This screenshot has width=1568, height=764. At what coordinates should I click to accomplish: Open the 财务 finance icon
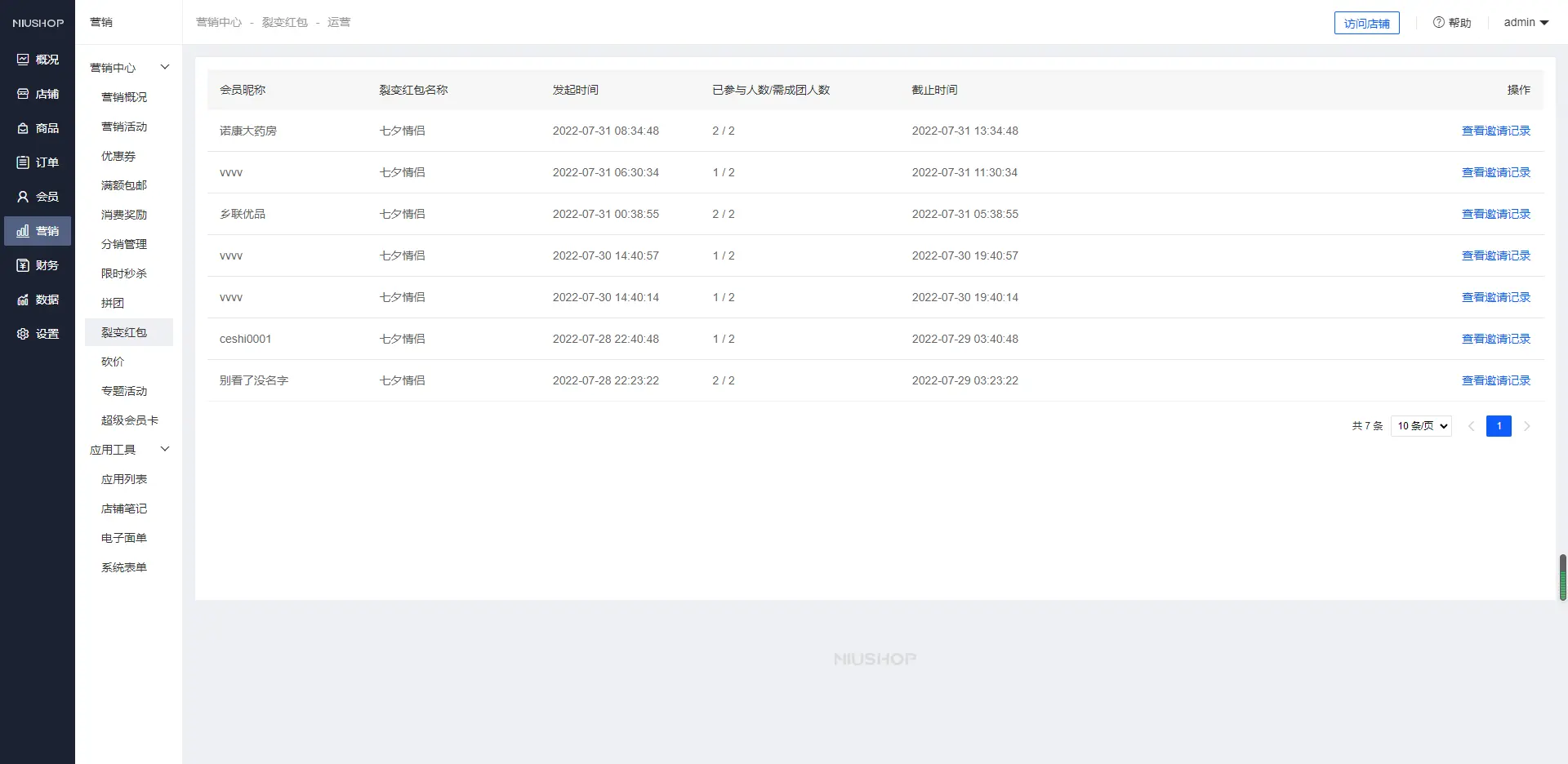coord(23,265)
